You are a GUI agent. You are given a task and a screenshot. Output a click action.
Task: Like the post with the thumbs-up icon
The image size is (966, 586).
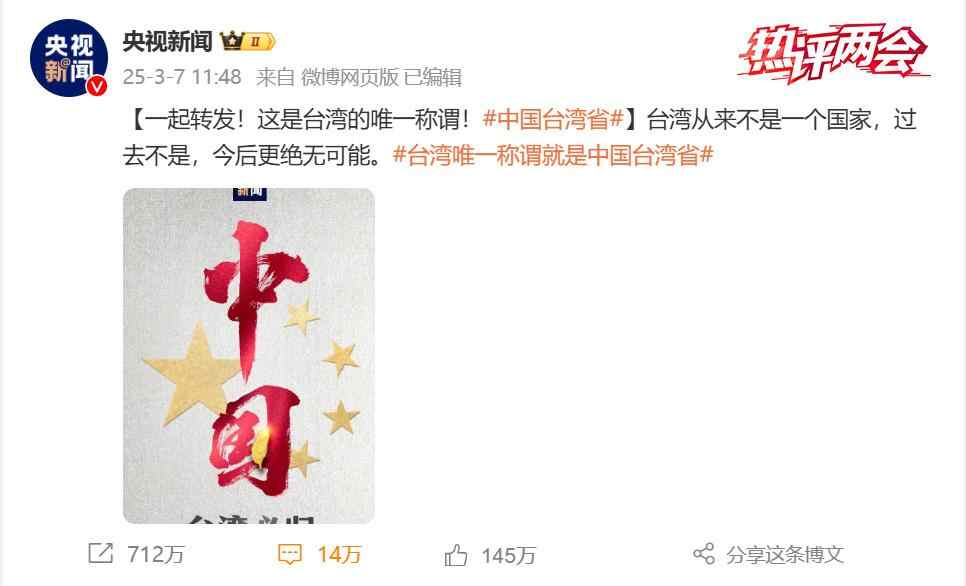(x=456, y=555)
